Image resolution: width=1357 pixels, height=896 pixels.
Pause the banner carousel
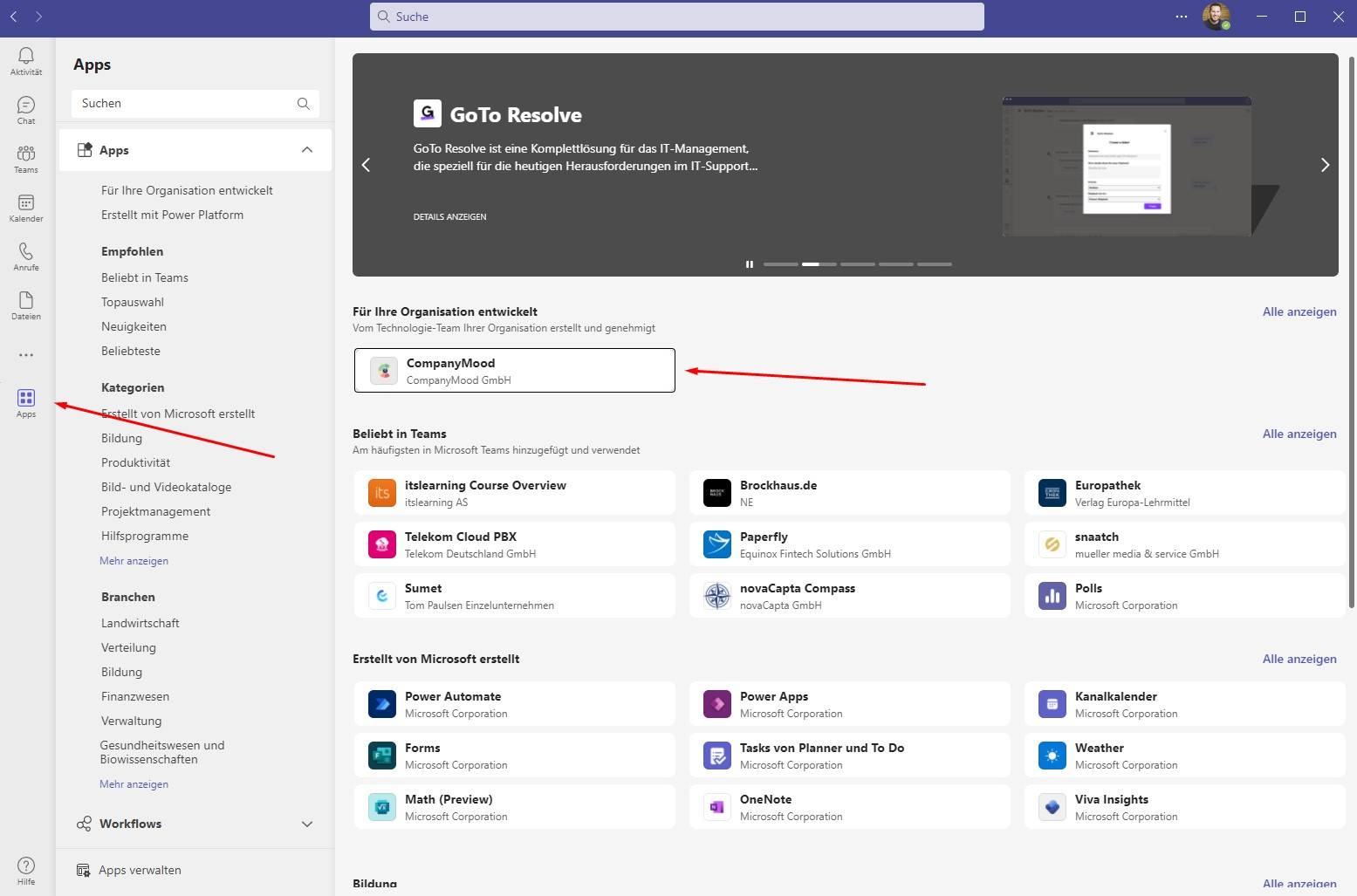pos(750,264)
